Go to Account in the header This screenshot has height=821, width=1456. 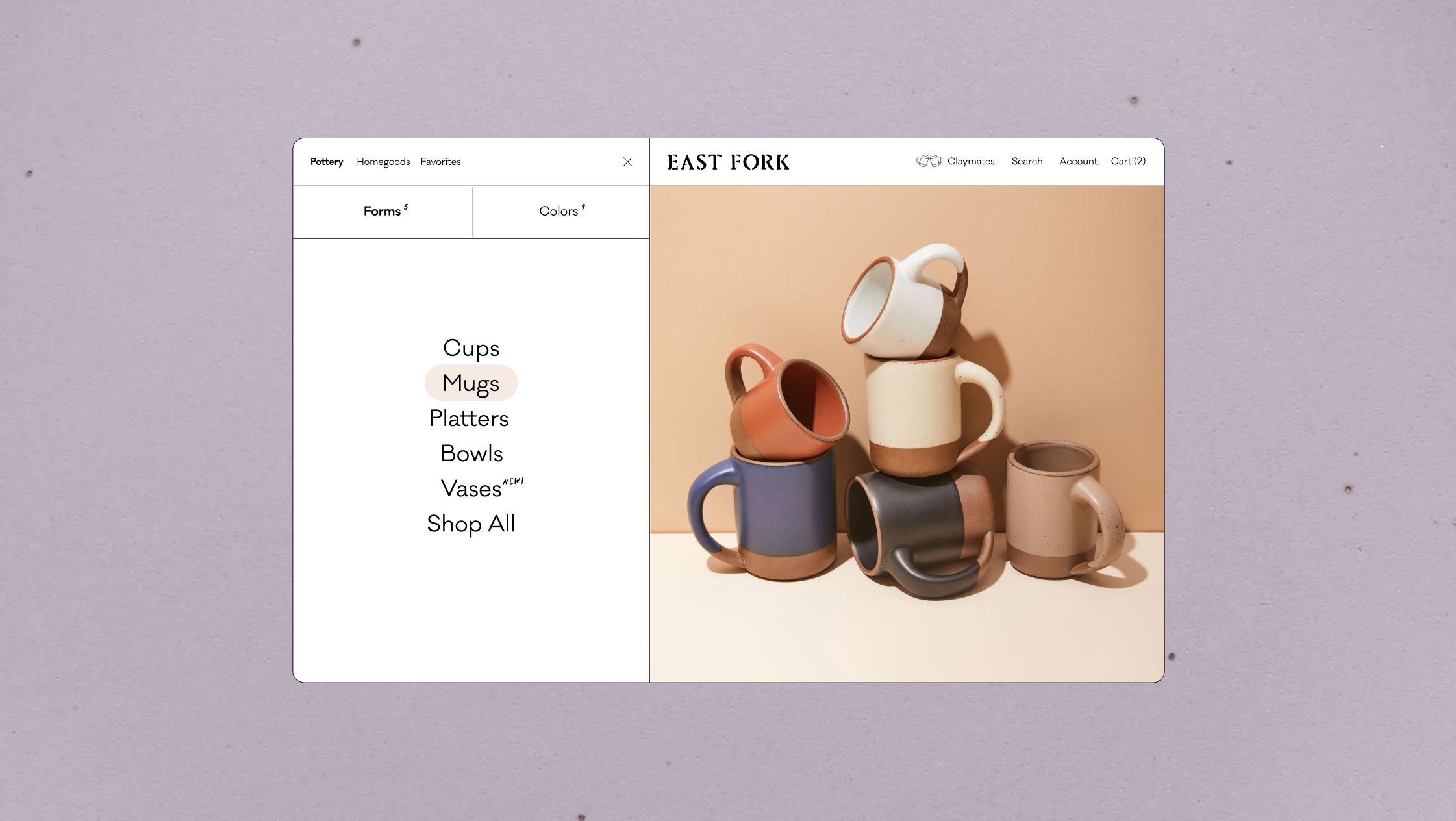click(1078, 161)
